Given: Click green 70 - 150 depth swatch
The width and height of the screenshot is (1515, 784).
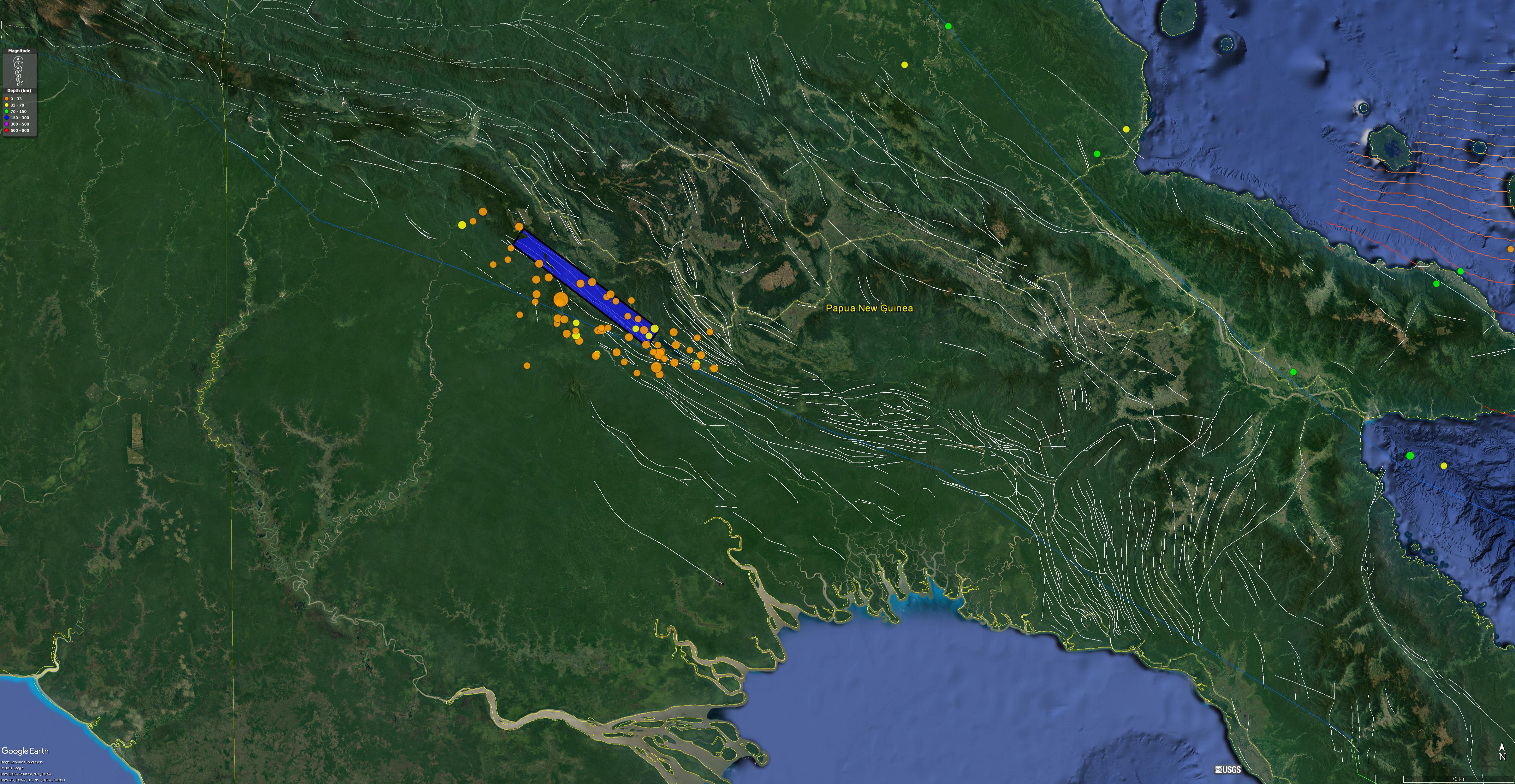Looking at the screenshot, I should click(x=6, y=112).
